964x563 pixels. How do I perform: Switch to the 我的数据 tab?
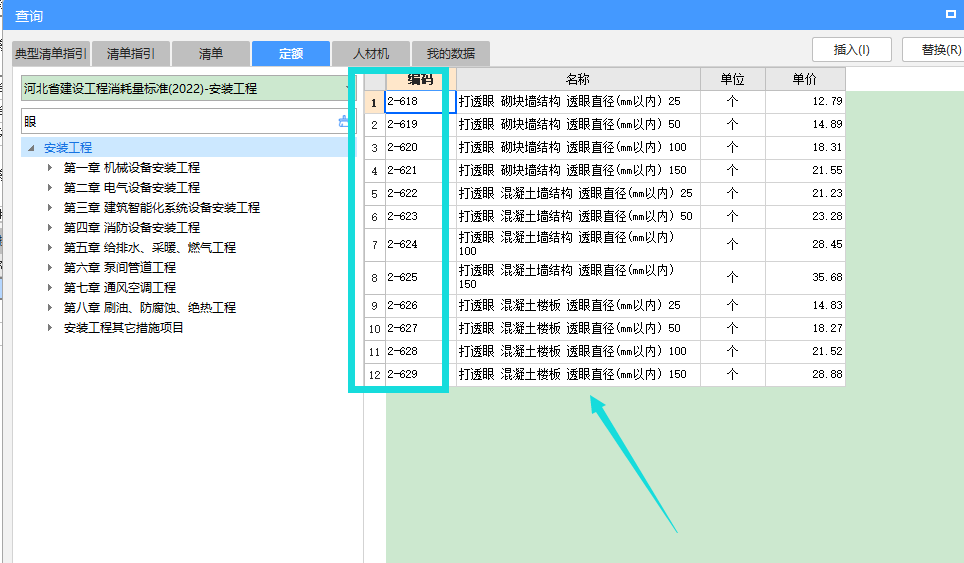pyautogui.click(x=451, y=54)
